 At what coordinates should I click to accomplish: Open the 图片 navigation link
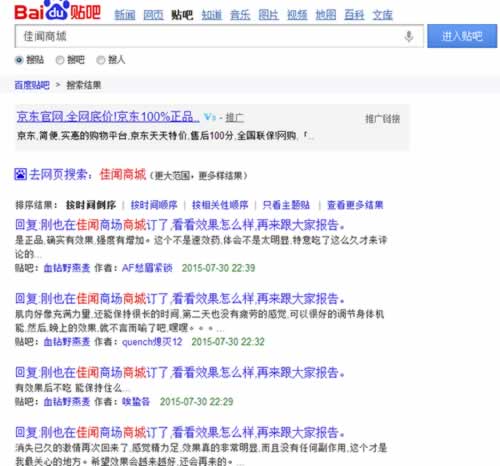[269, 15]
